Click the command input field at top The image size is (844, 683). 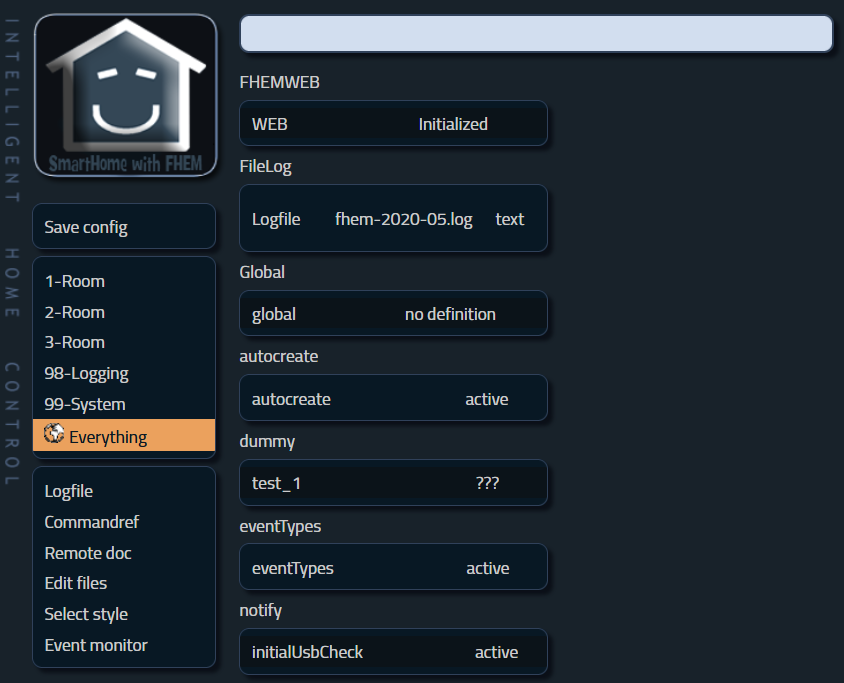tap(536, 34)
